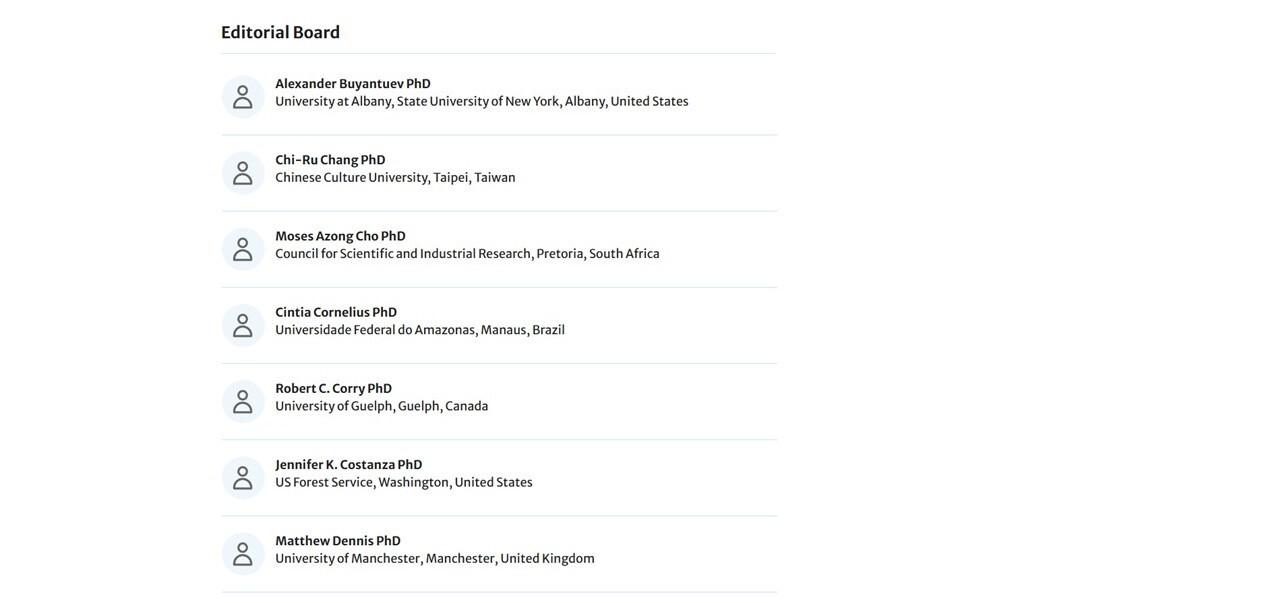Click University of Manchester affiliation text

(434, 559)
